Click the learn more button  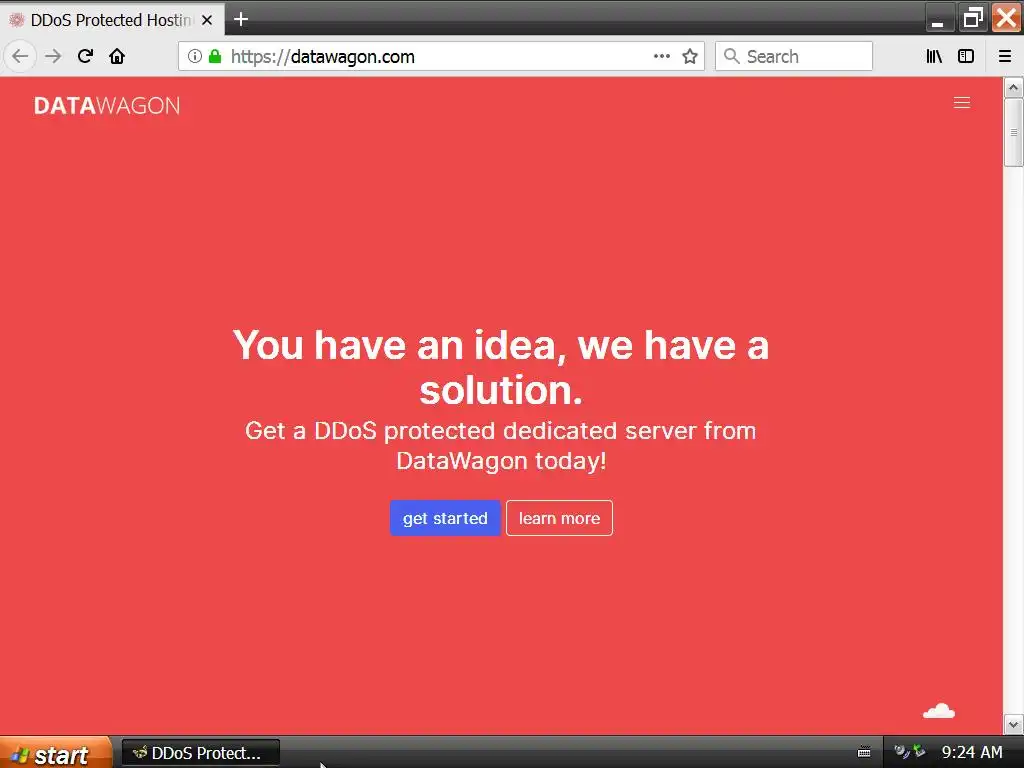559,518
